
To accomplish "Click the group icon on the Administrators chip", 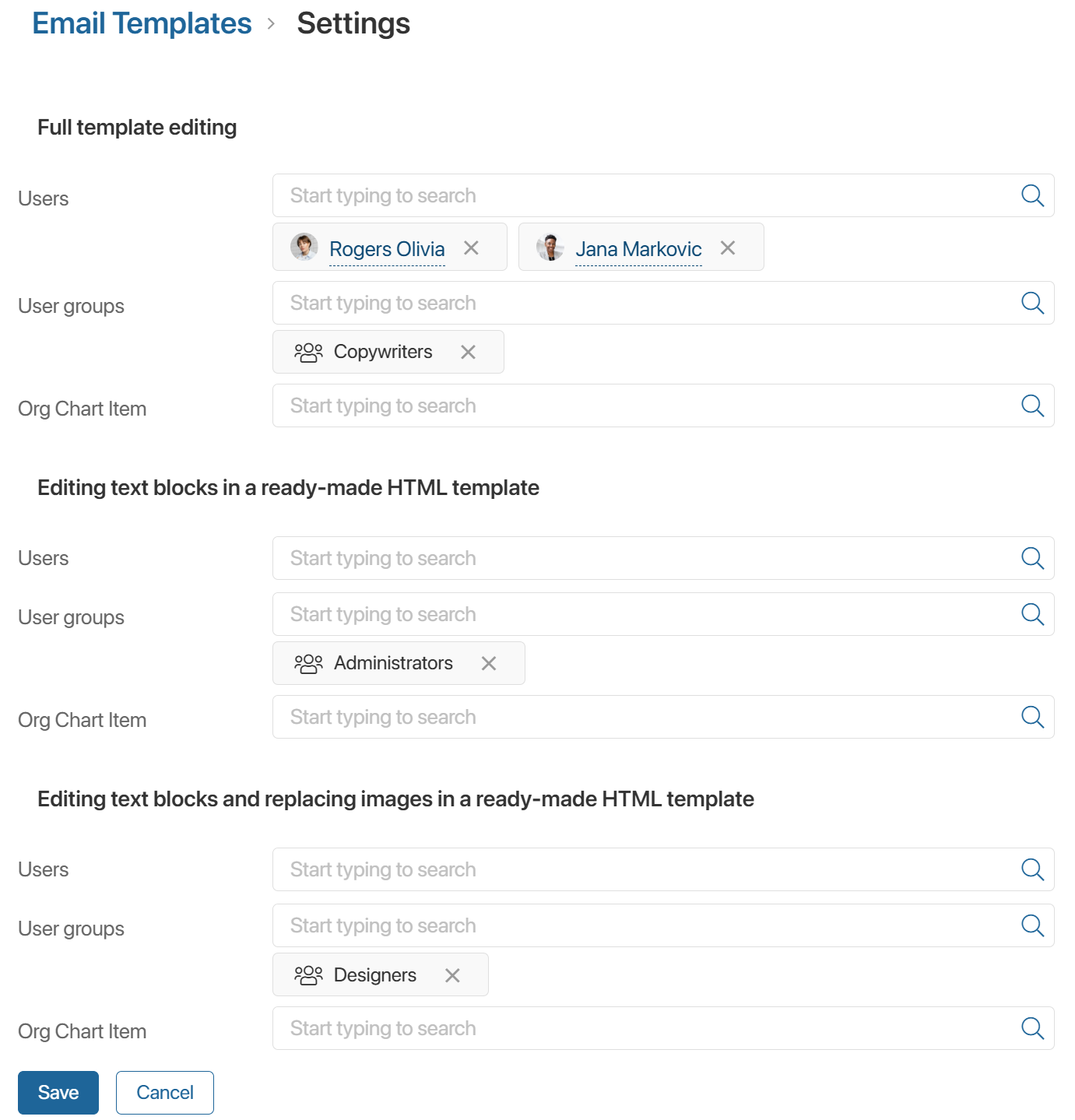I will (x=308, y=663).
